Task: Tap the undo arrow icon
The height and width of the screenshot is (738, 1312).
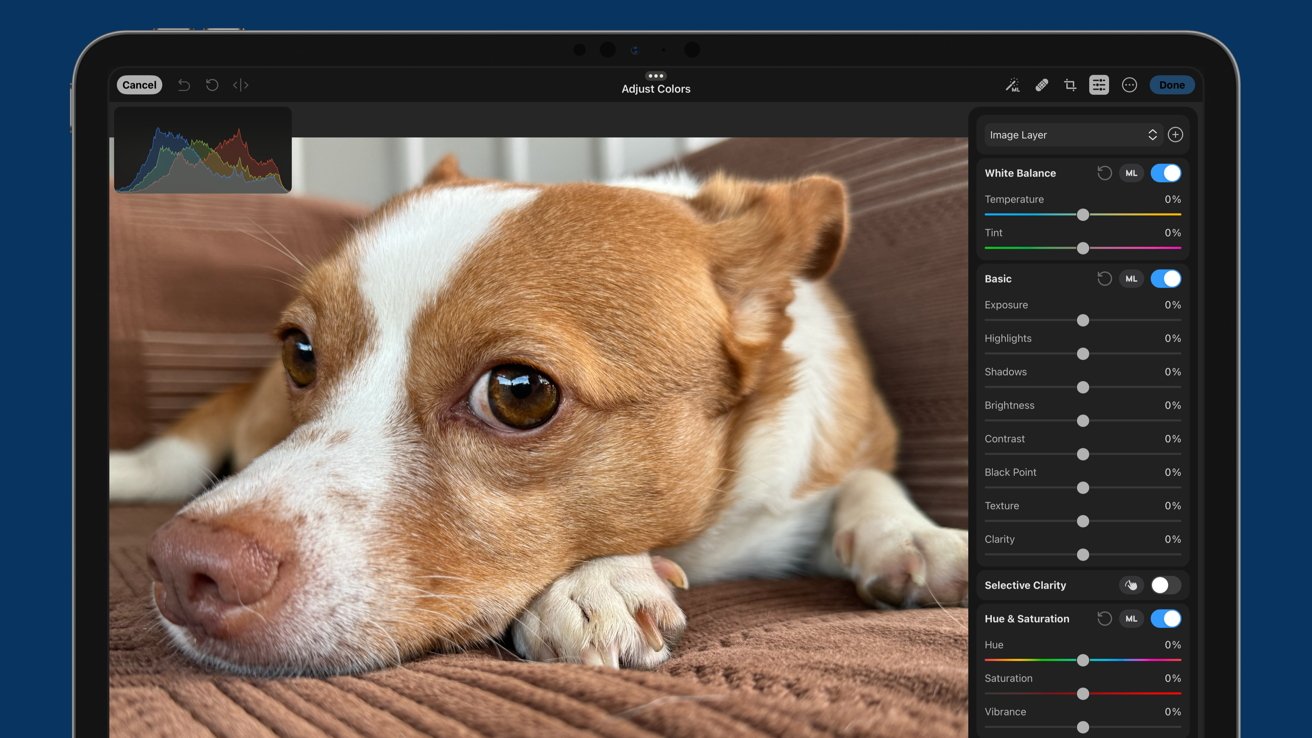Action: click(184, 85)
